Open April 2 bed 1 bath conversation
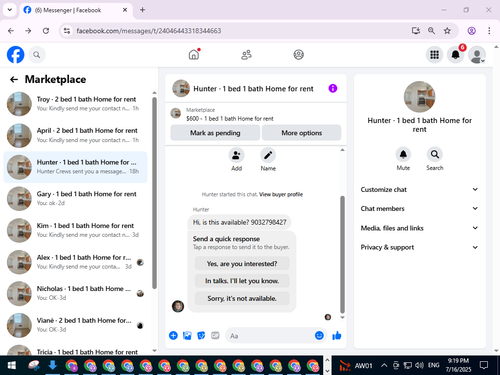The image size is (500, 375). (76, 135)
